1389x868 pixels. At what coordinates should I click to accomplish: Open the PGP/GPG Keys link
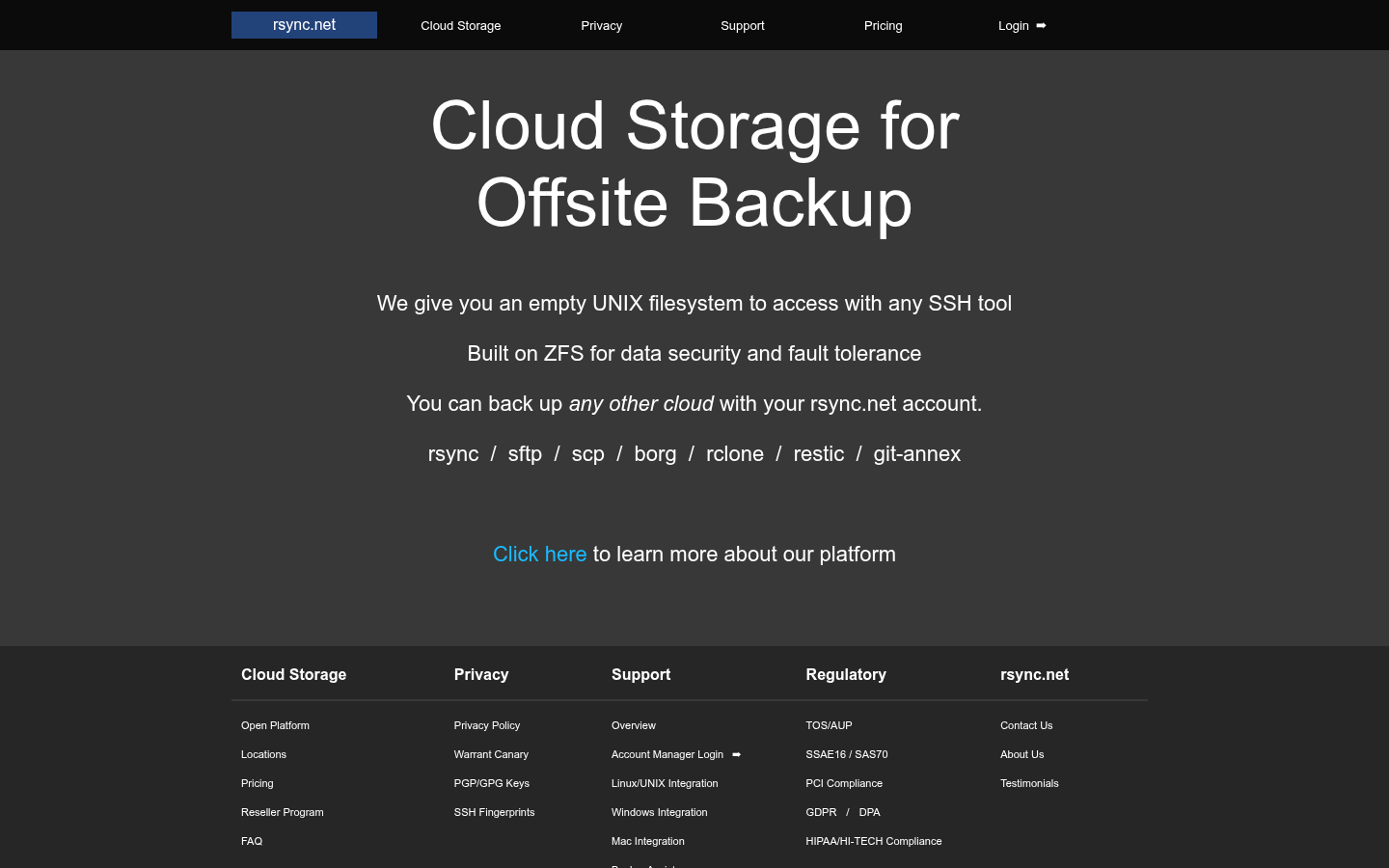(492, 783)
